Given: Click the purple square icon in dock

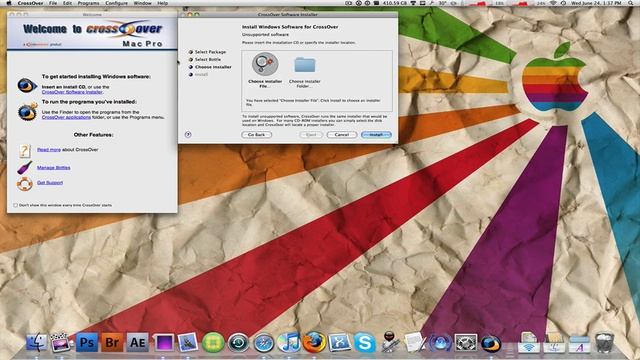Looking at the screenshot, I should click(x=164, y=342).
